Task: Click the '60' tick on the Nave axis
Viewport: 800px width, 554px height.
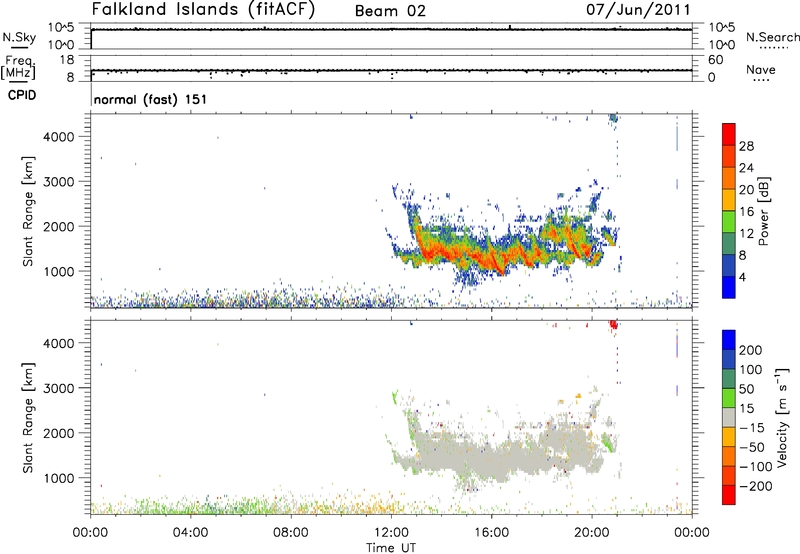Action: point(715,60)
